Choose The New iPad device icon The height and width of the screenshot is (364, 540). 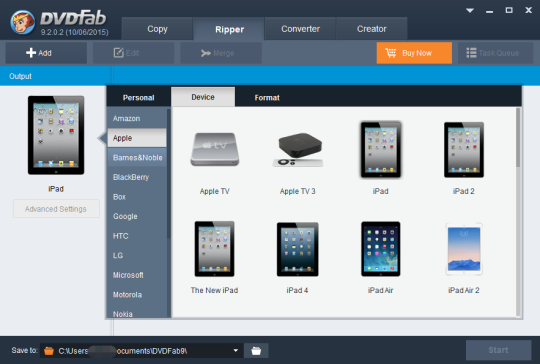pyautogui.click(x=215, y=249)
